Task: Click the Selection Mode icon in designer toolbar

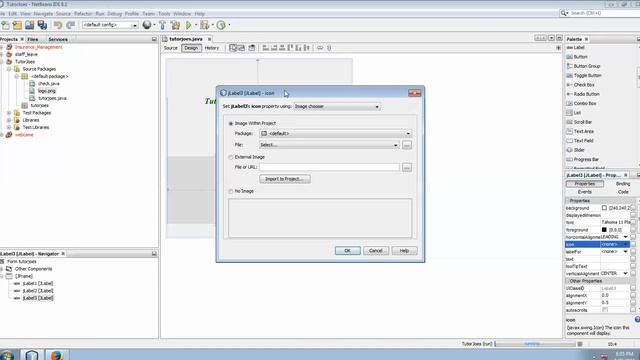Action: (x=233, y=48)
